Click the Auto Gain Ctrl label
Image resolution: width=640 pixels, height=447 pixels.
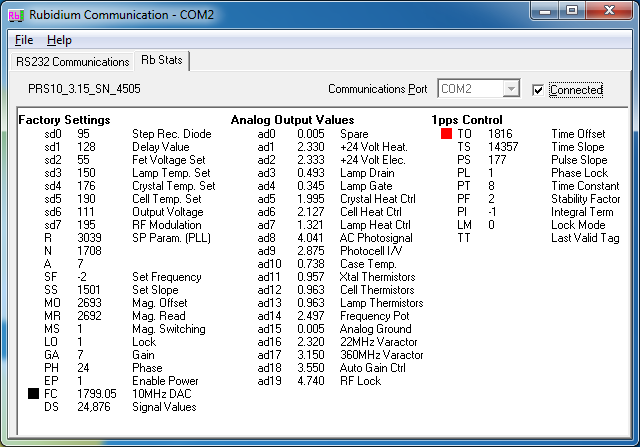pyautogui.click(x=373, y=368)
